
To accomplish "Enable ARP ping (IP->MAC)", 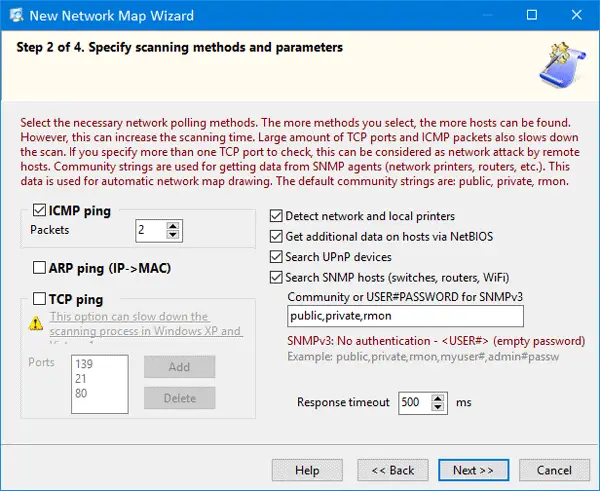I will click(40, 267).
